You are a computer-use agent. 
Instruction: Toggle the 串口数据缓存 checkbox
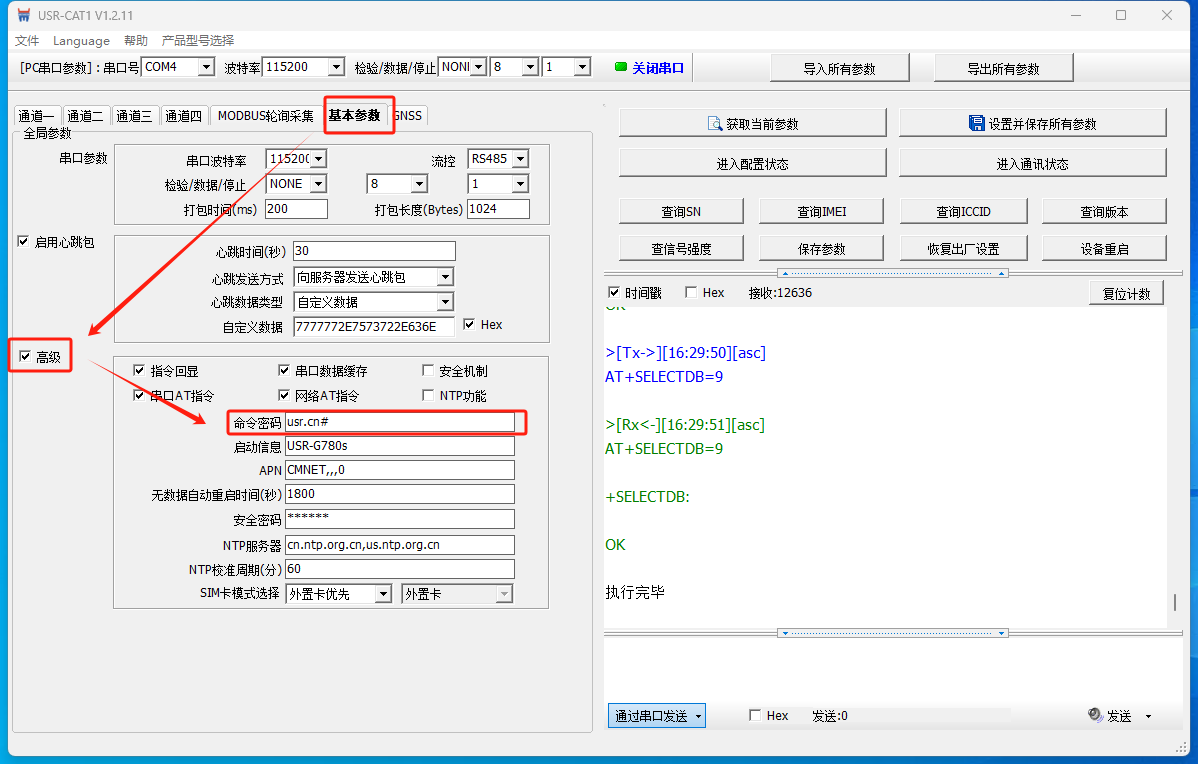(284, 371)
